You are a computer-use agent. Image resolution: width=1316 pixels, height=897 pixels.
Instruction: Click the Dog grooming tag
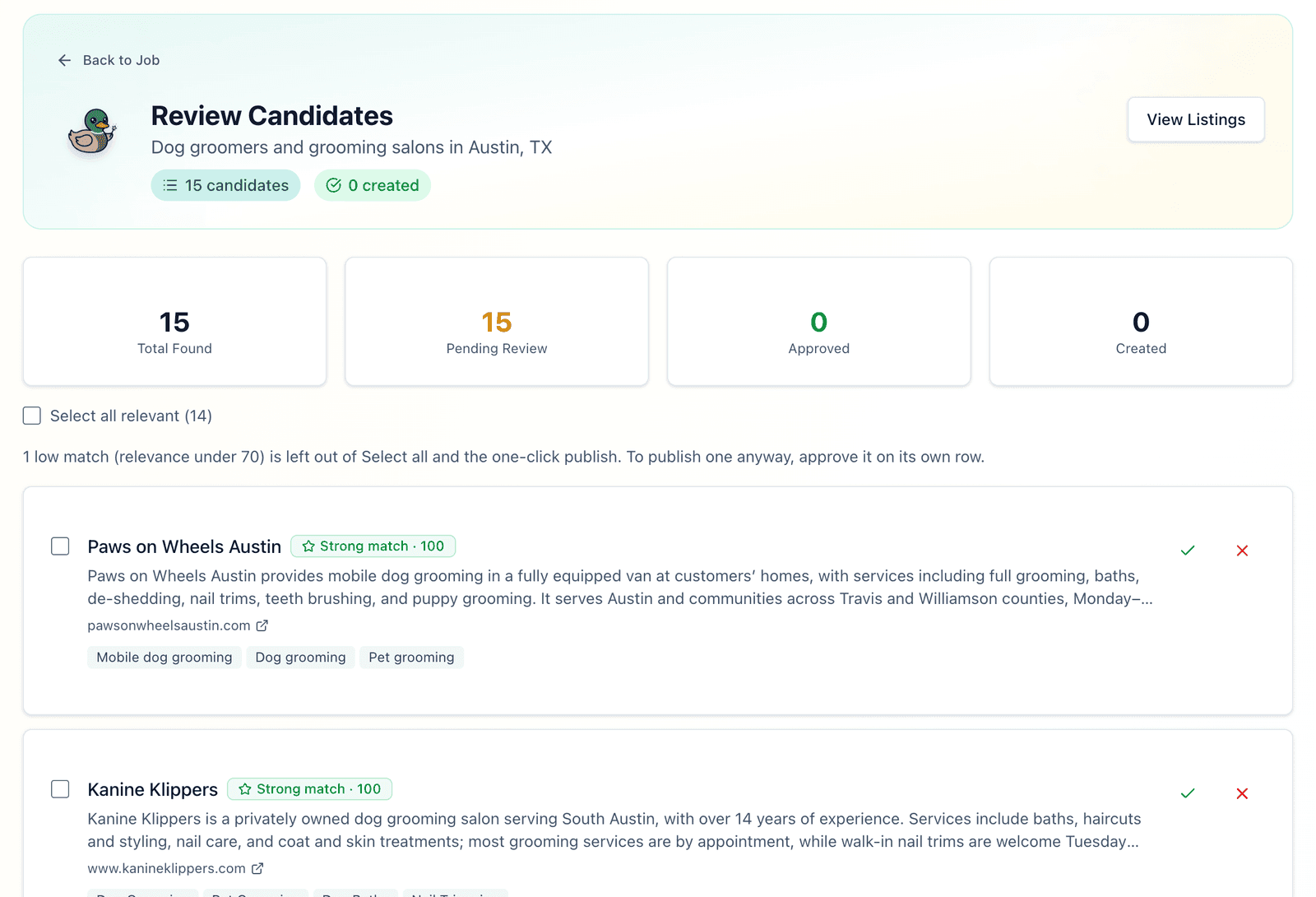tap(301, 658)
